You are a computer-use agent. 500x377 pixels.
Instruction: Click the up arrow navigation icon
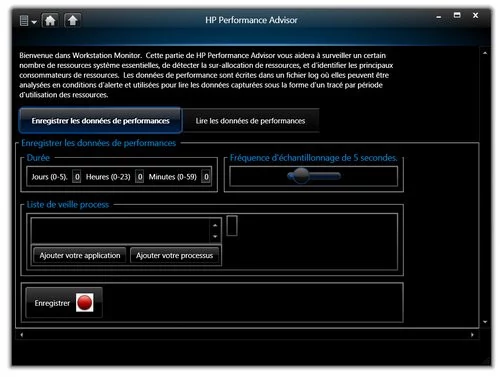point(72,21)
